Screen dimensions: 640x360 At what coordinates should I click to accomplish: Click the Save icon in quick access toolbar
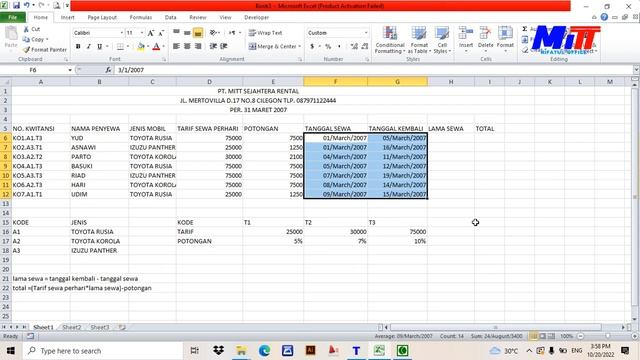pos(16,5)
